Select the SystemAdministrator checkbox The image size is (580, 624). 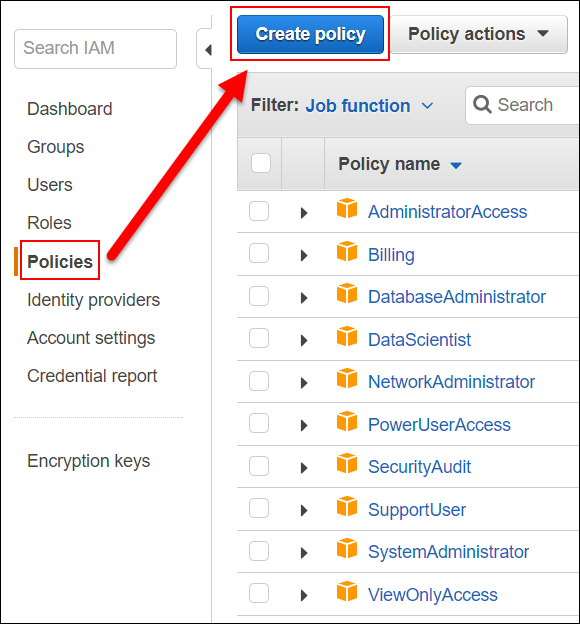tap(259, 551)
